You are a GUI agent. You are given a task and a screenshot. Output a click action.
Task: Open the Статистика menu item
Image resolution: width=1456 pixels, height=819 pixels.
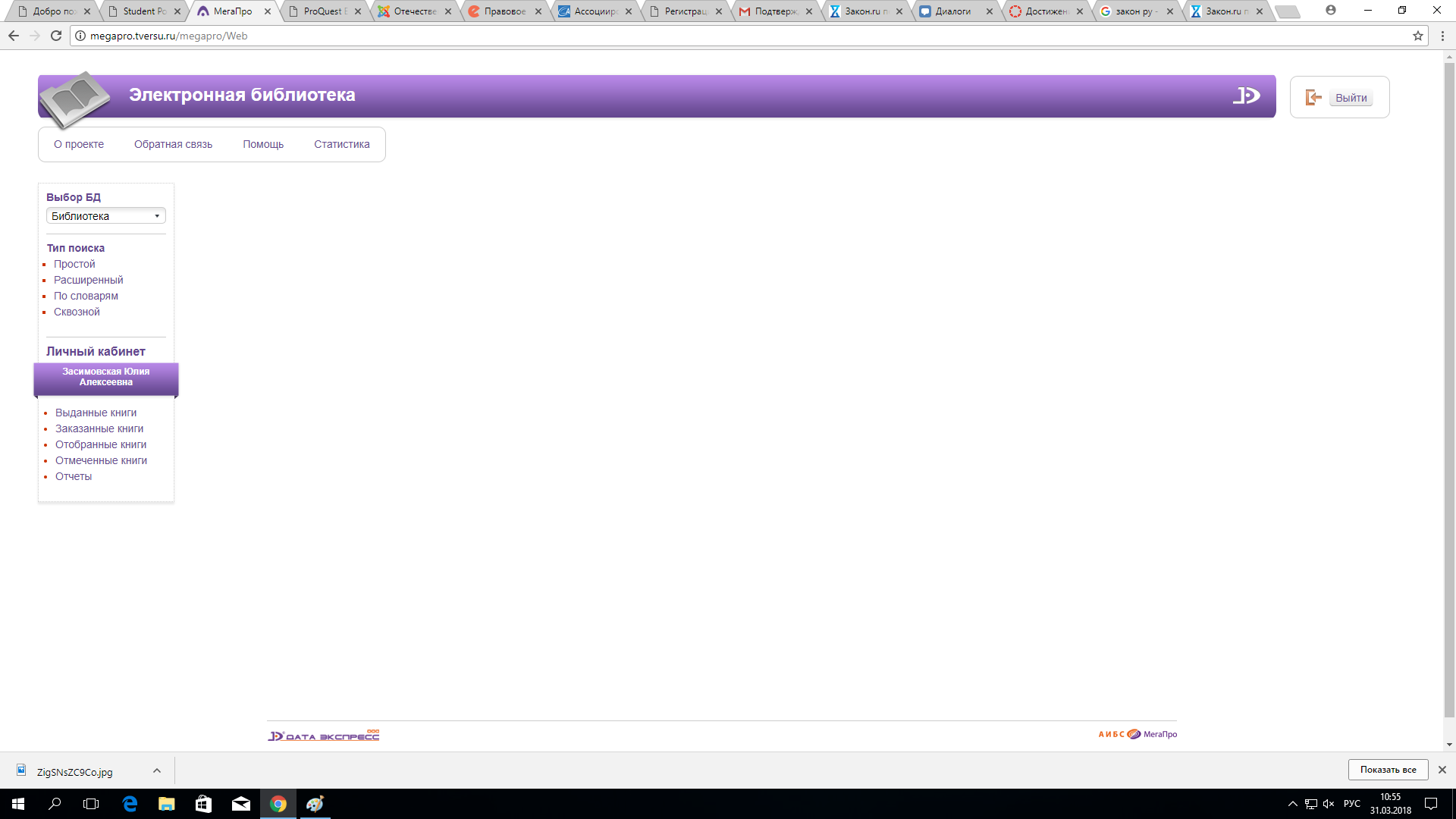(341, 144)
